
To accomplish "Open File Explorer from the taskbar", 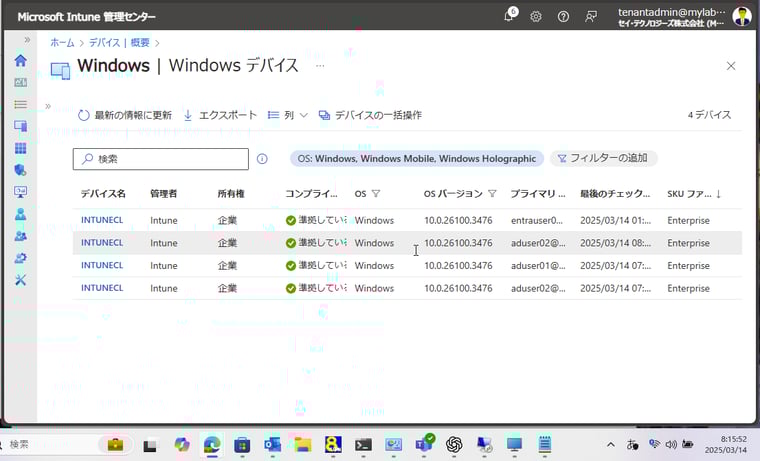I will [302, 445].
